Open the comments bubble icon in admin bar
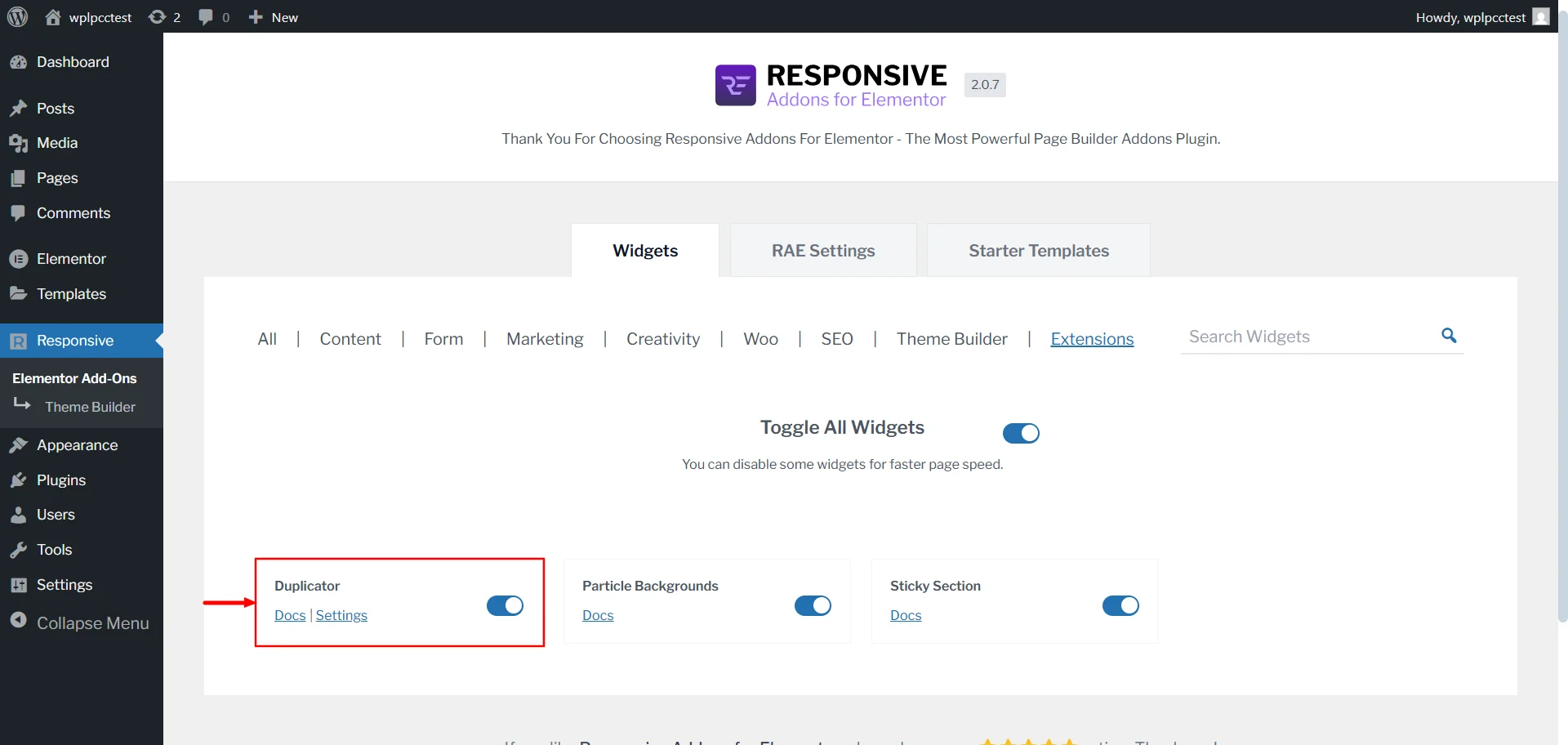This screenshot has width=1568, height=745. (x=206, y=17)
